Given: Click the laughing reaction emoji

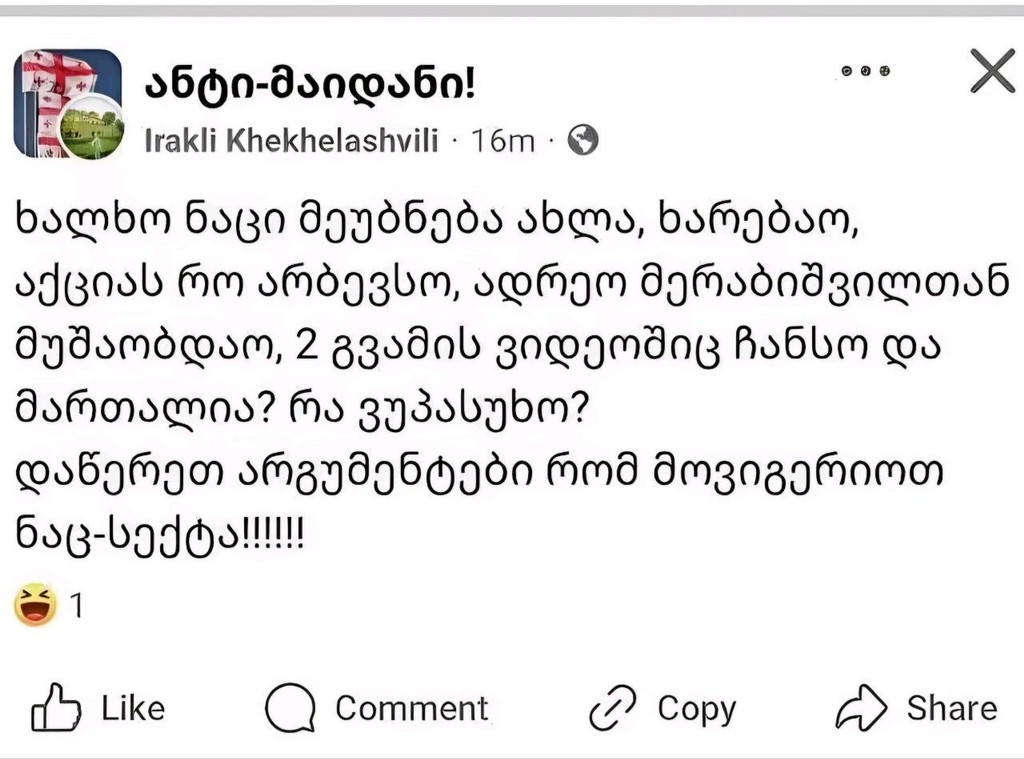Looking at the screenshot, I should click(35, 605).
